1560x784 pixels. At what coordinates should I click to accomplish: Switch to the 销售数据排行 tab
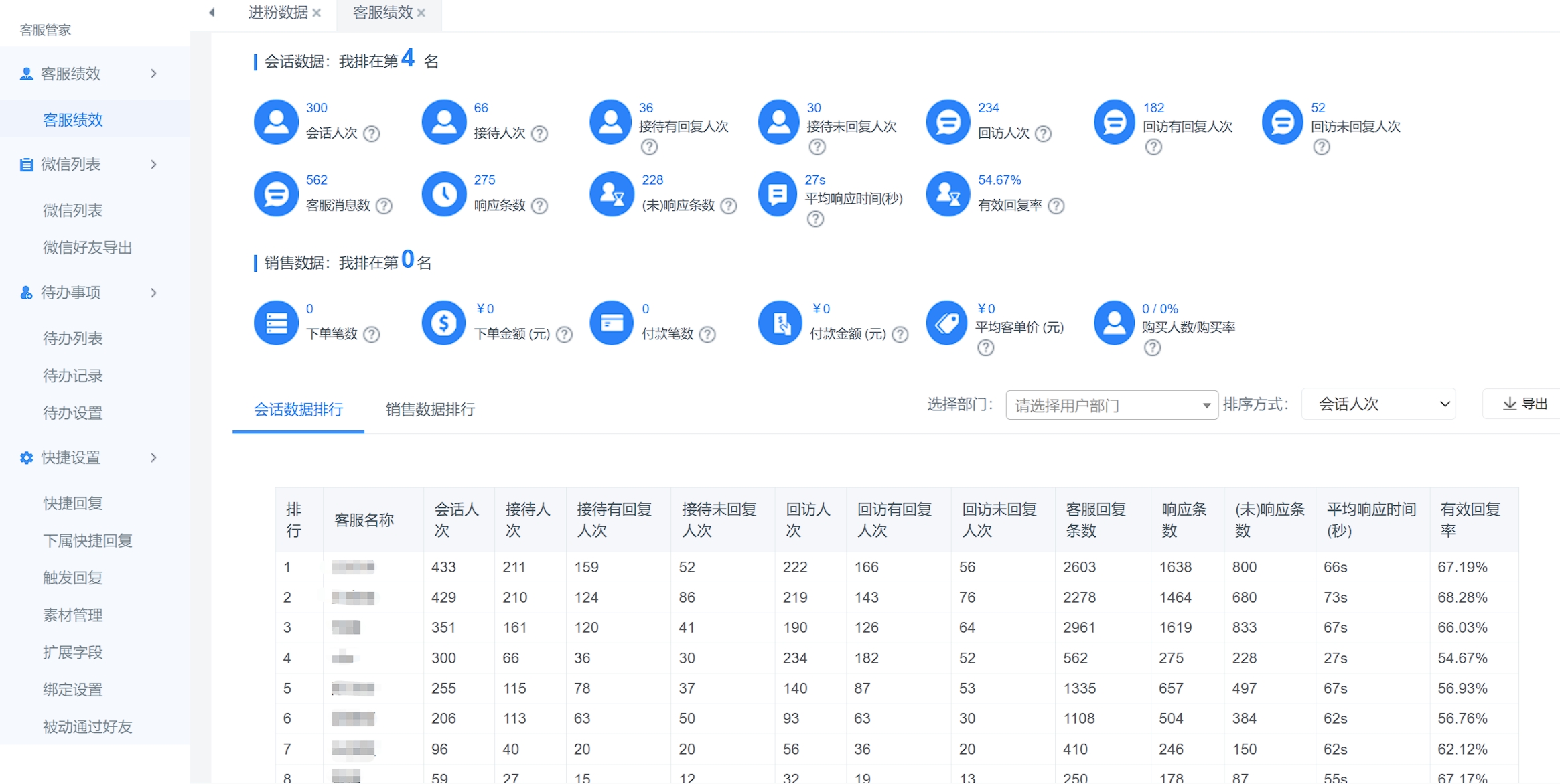click(430, 409)
